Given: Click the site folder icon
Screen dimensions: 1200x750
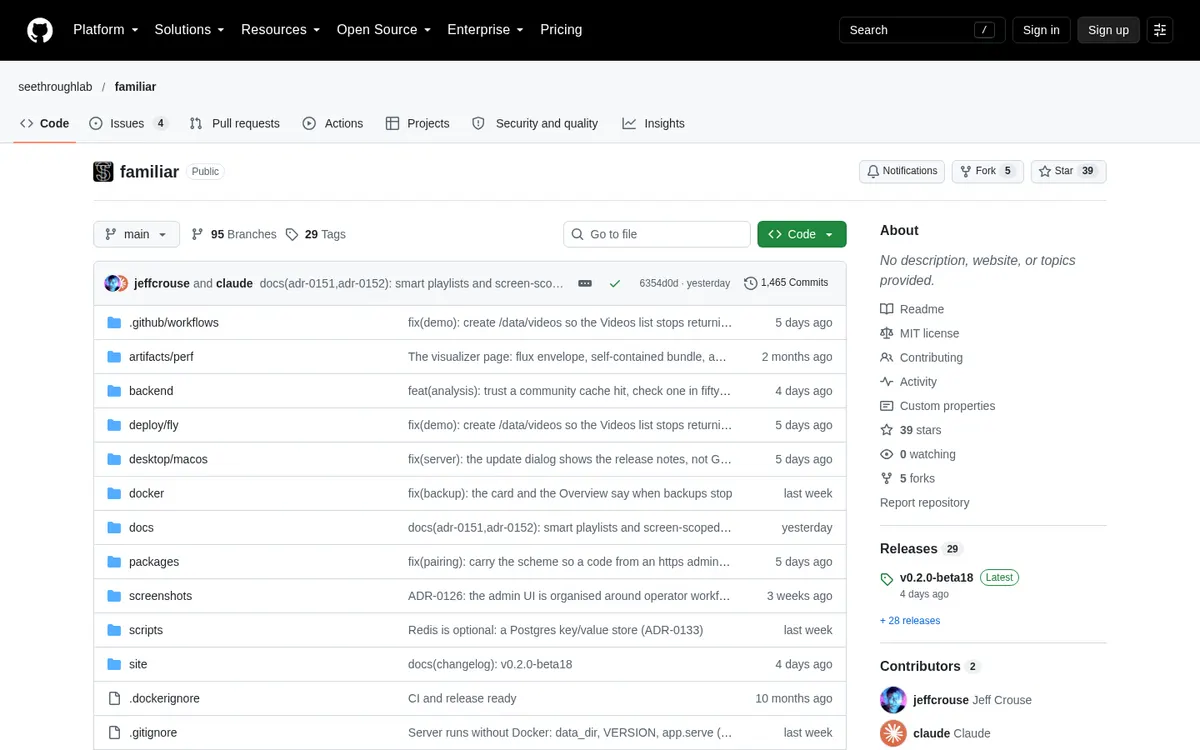Looking at the screenshot, I should (x=113, y=664).
